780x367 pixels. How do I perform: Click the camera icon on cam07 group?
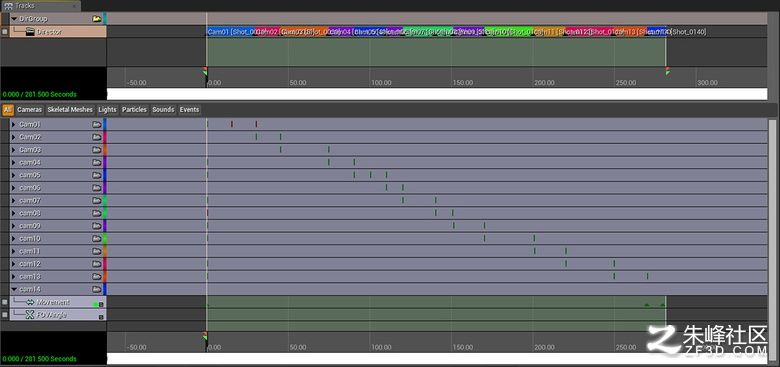(x=97, y=200)
